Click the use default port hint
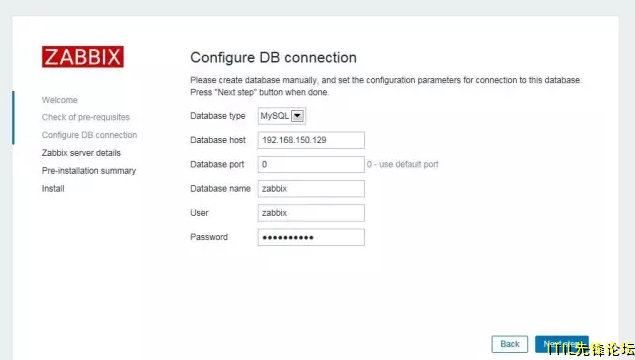This screenshot has height=360, width=635. pyautogui.click(x=403, y=164)
